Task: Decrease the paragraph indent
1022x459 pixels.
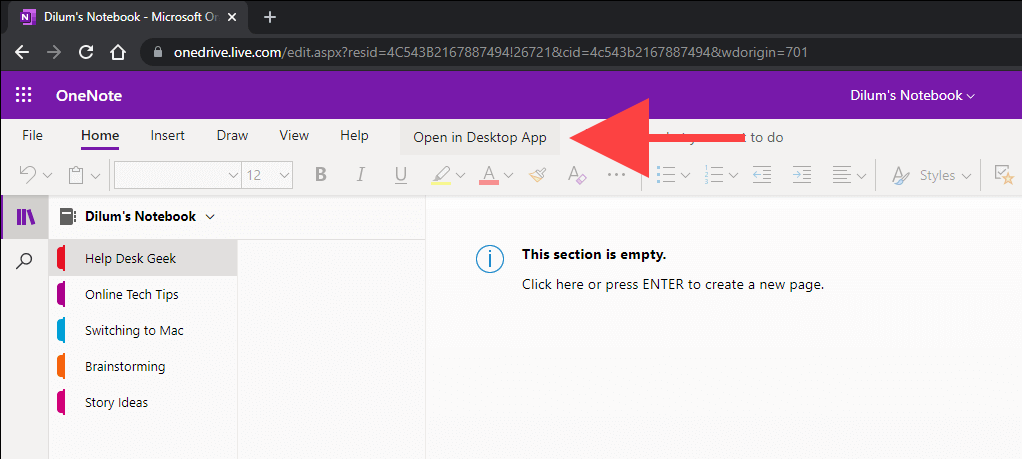Action: point(761,175)
